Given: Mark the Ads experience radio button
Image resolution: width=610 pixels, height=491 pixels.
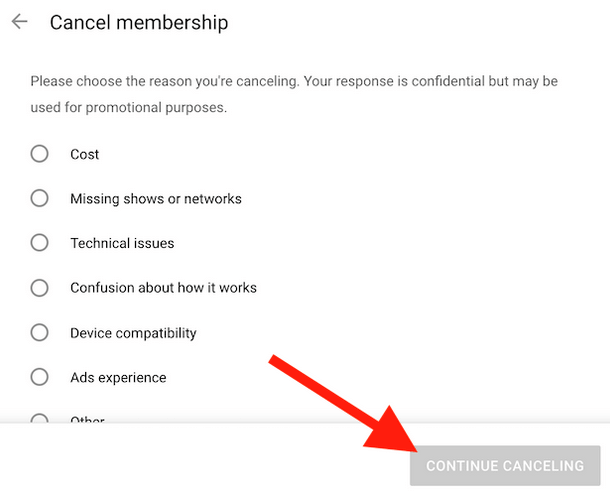Looking at the screenshot, I should 39,377.
